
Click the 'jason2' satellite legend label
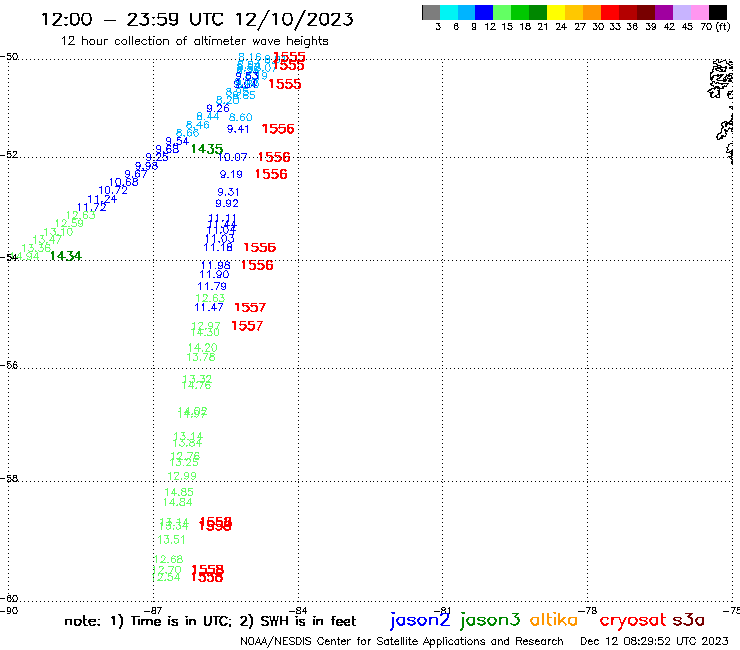(420, 620)
